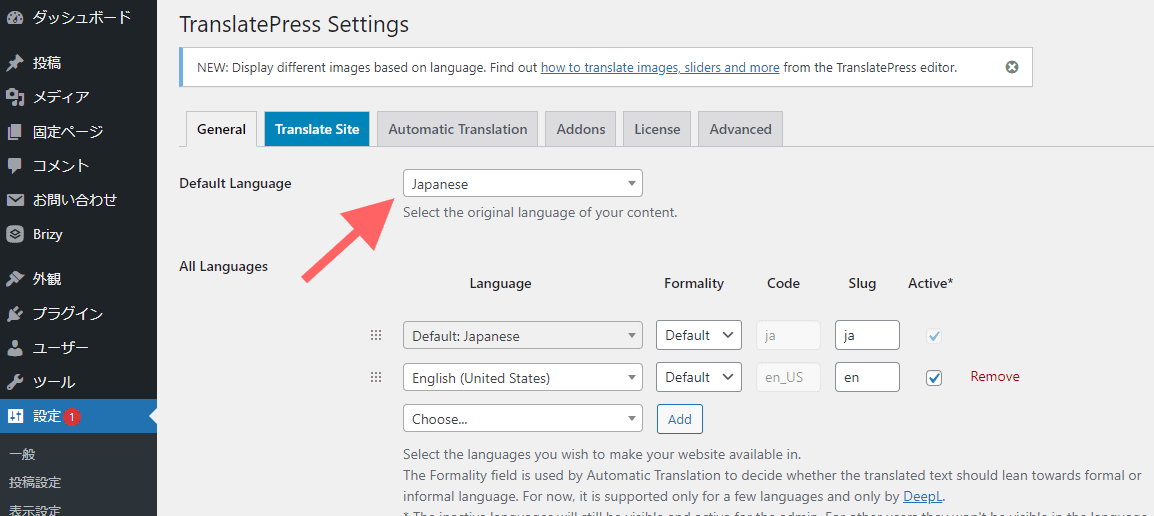
Task: Open the Default Language Japanese dropdown
Action: tap(522, 184)
